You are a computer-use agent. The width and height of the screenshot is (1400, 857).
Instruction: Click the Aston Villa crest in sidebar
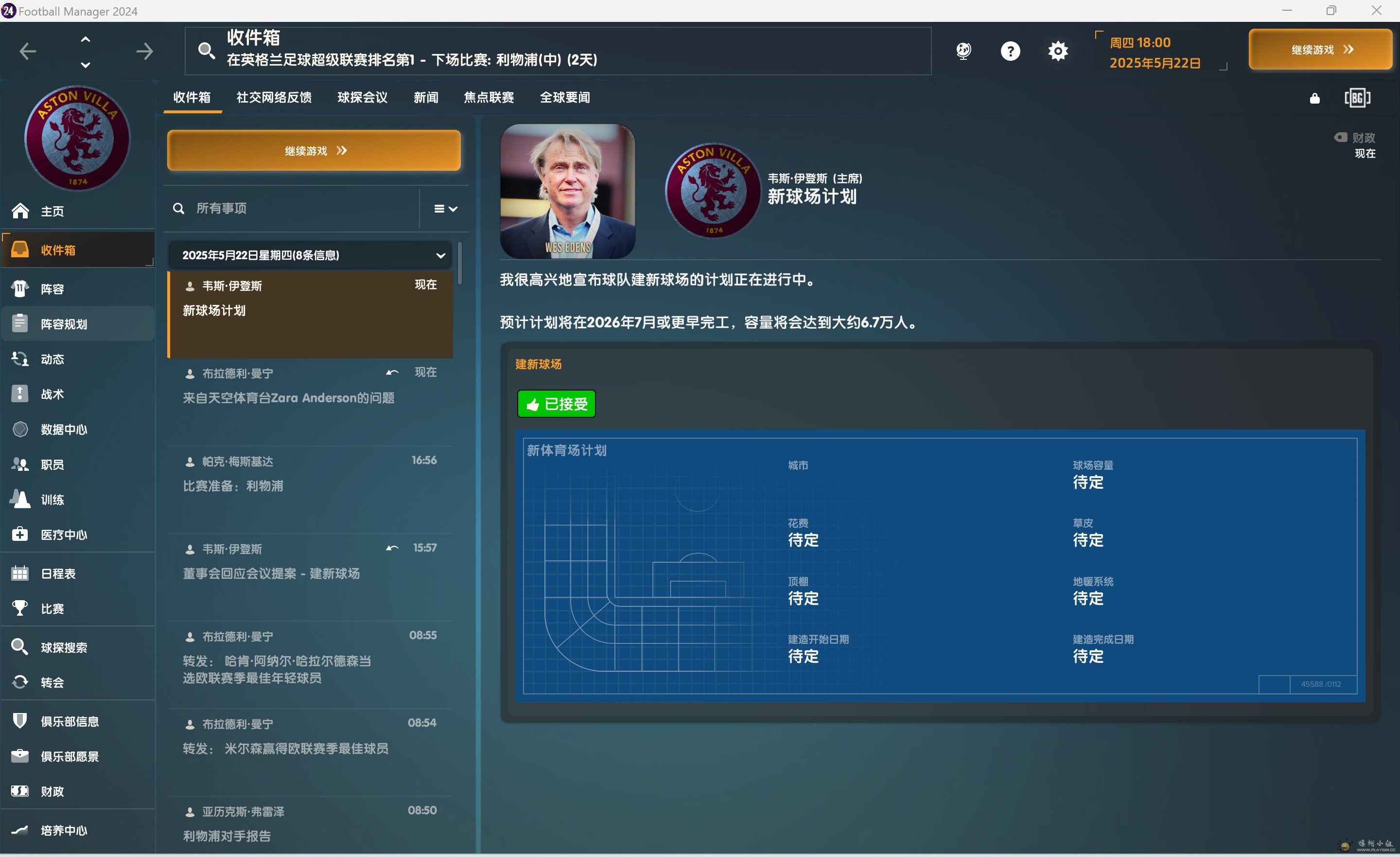tap(77, 138)
